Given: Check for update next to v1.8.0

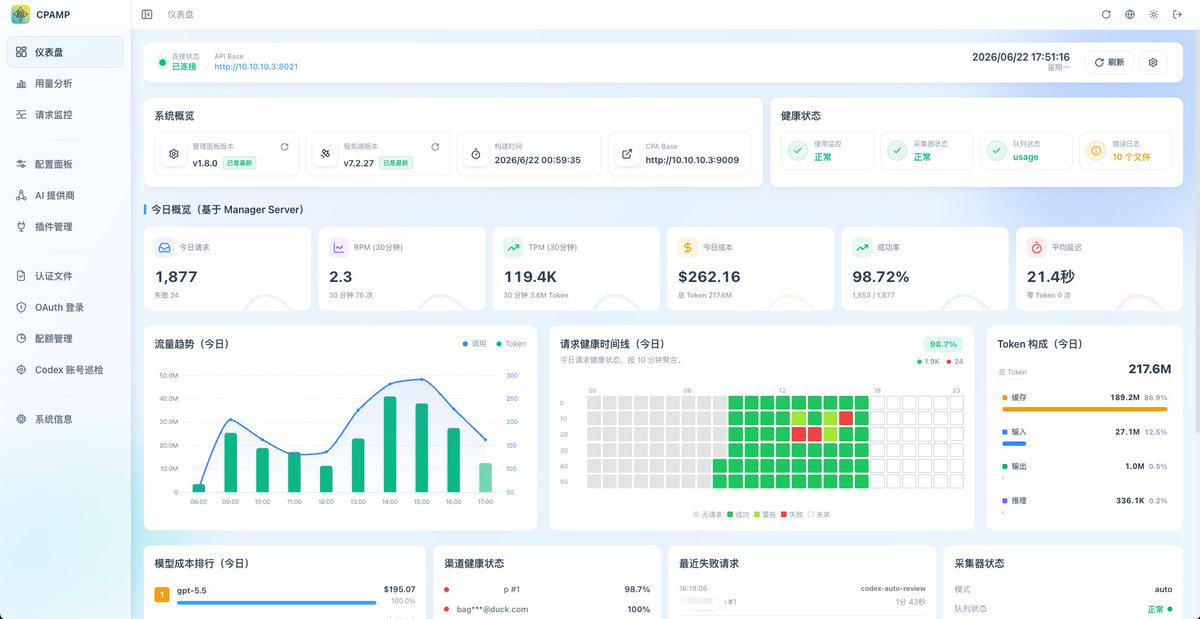Looking at the screenshot, I should coord(284,147).
